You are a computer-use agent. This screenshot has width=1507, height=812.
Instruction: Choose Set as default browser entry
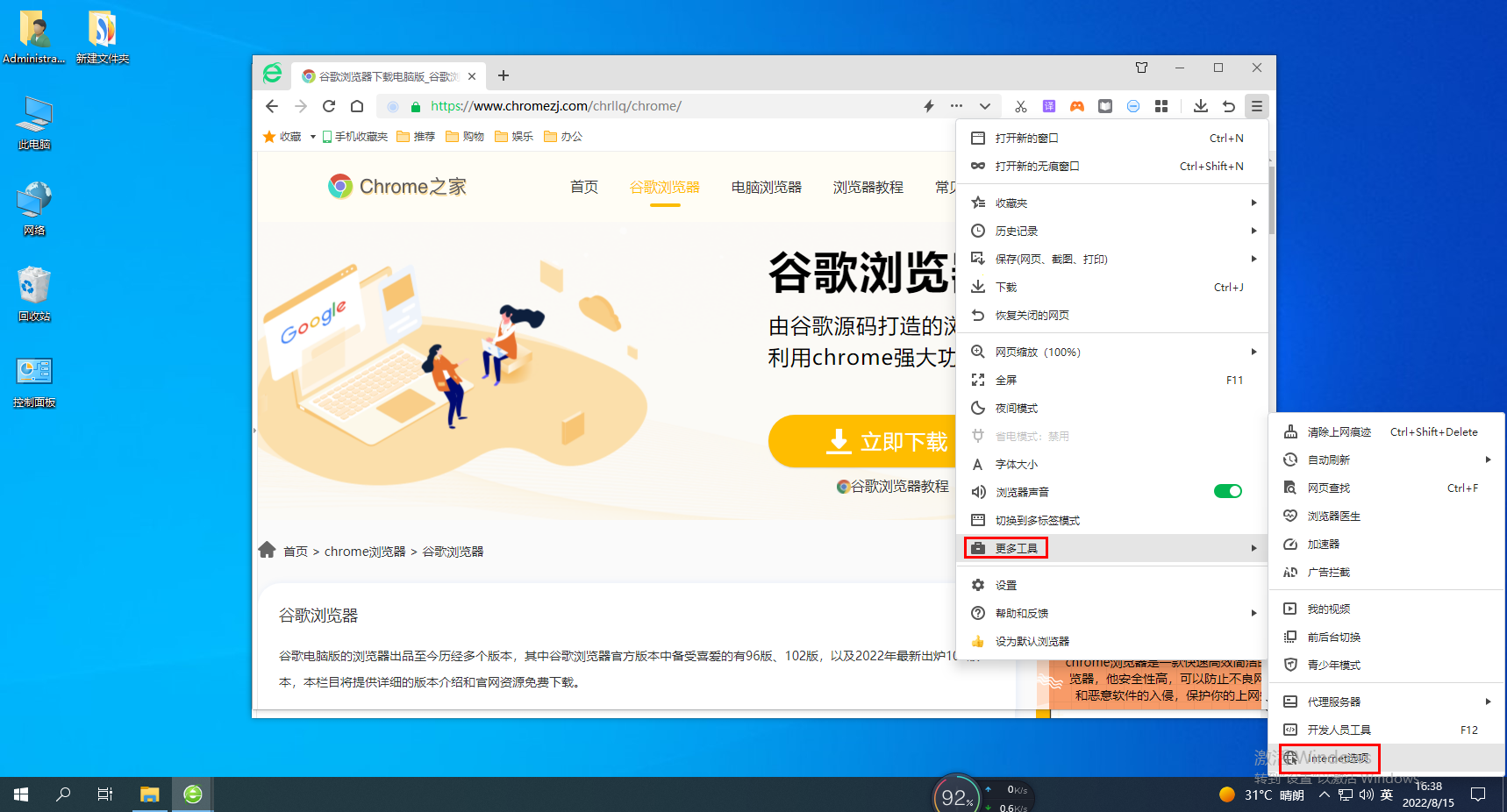[1111, 641]
